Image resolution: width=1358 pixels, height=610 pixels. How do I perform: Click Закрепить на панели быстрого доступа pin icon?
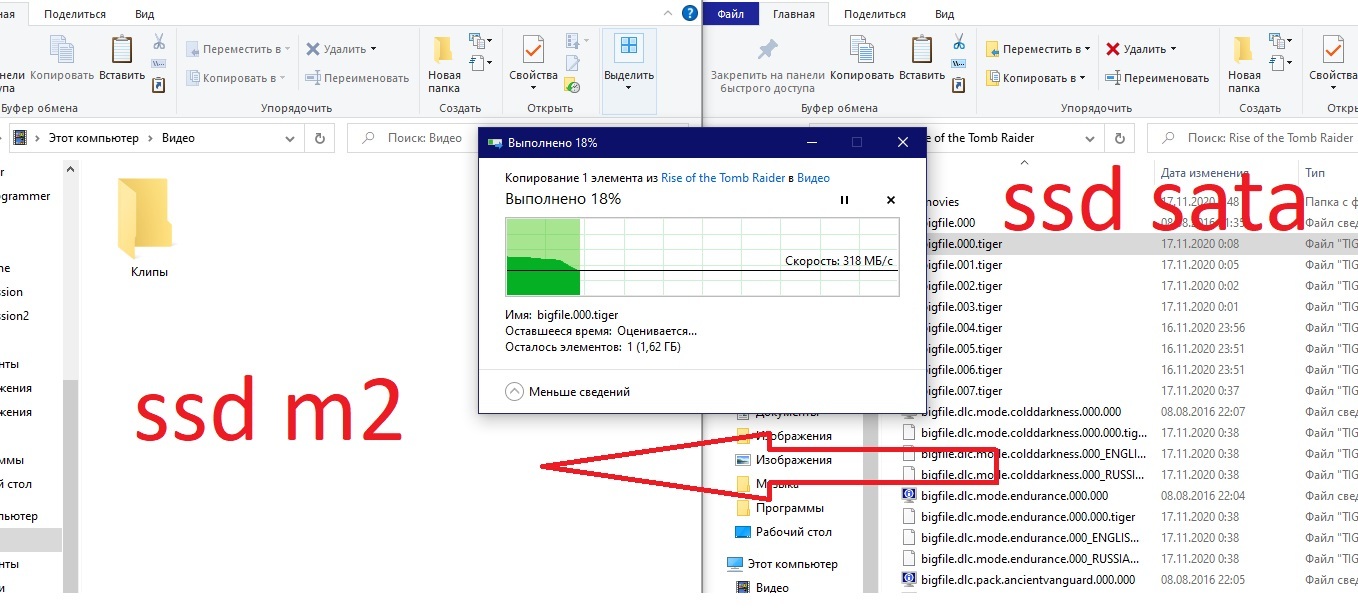pyautogui.click(x=767, y=50)
